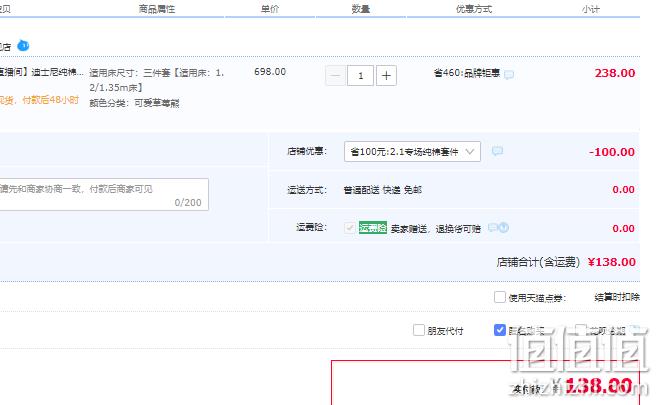Click the subtotal 238.00
Viewport: 658px width, 405px height.
click(615, 73)
